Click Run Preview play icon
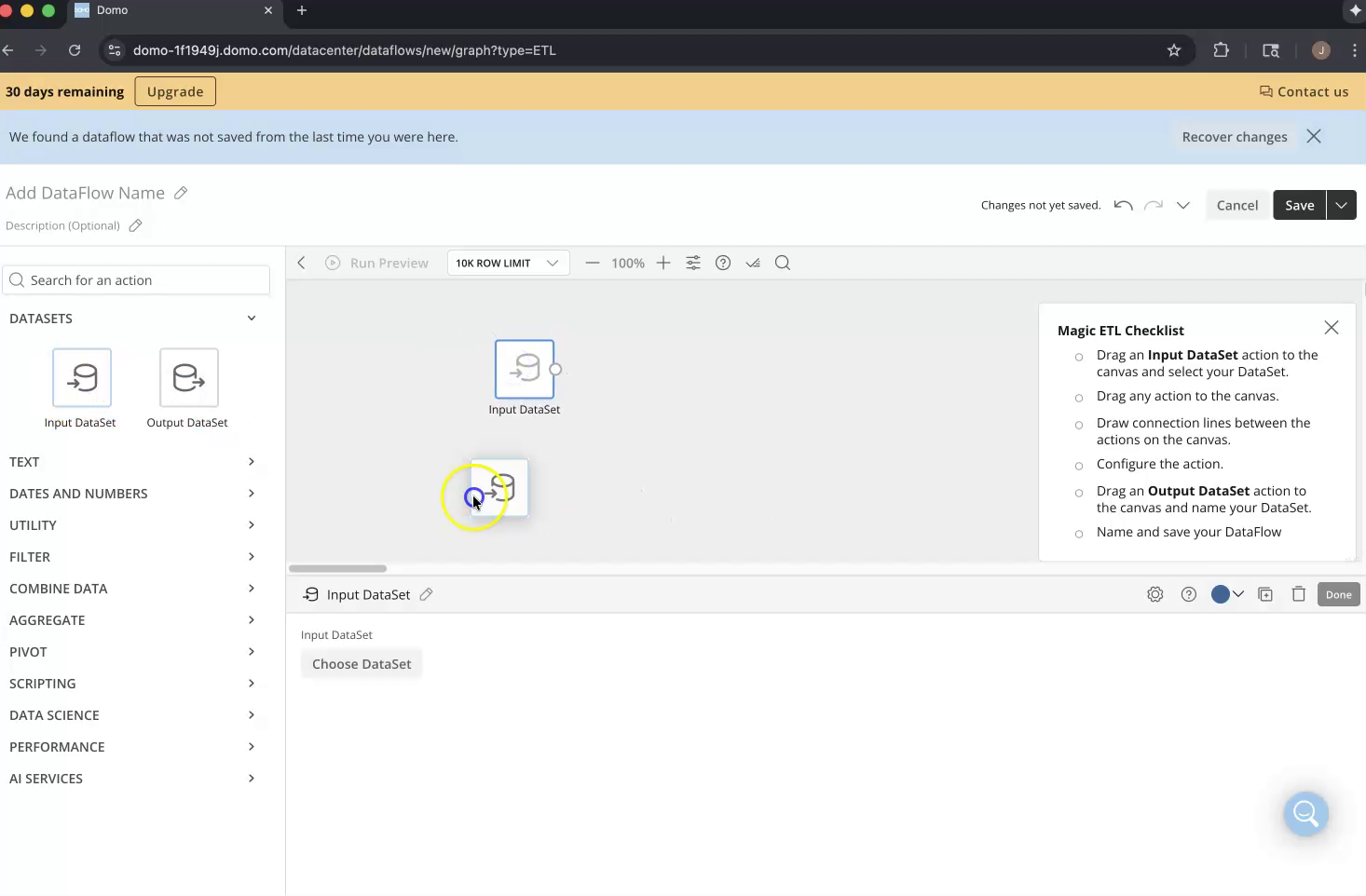This screenshot has height=896, width=1366. (x=333, y=263)
